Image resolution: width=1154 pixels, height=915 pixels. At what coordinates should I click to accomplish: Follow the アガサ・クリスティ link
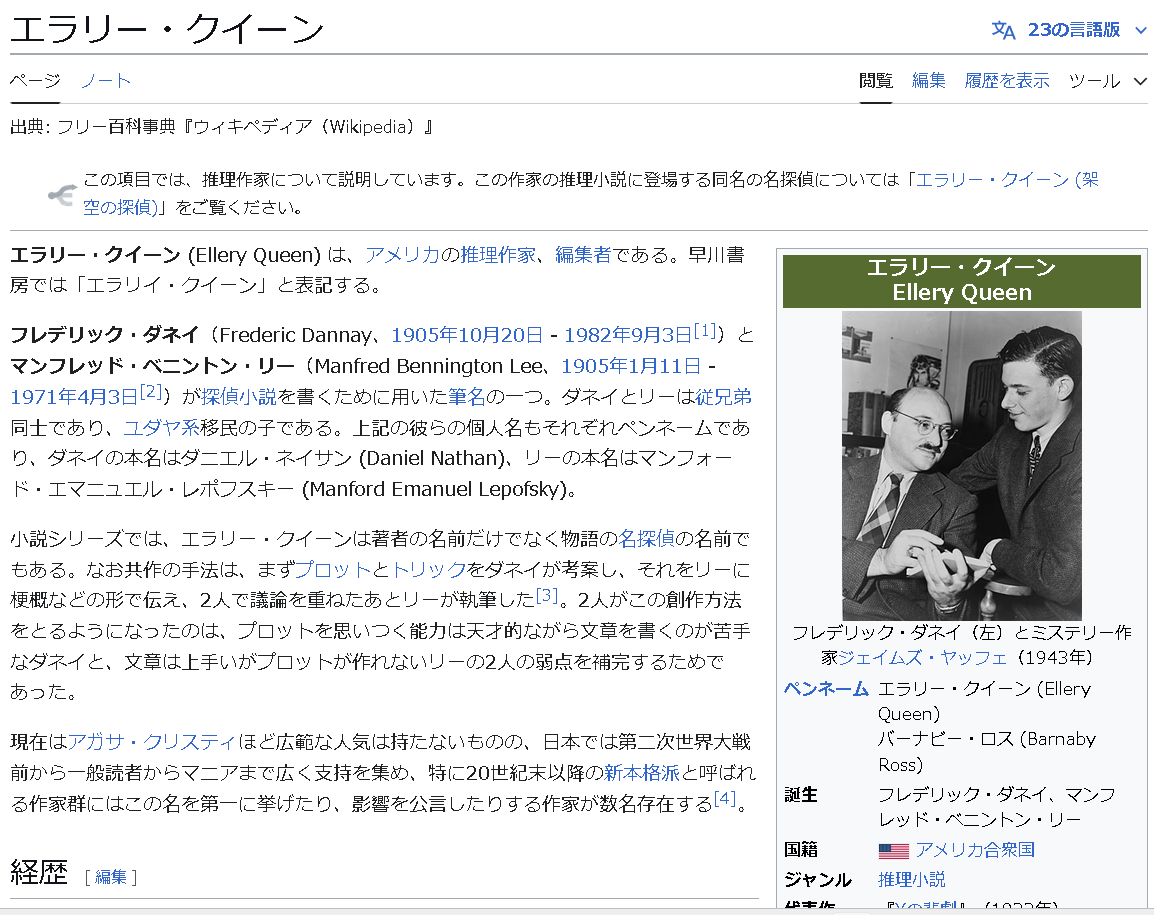[x=152, y=741]
